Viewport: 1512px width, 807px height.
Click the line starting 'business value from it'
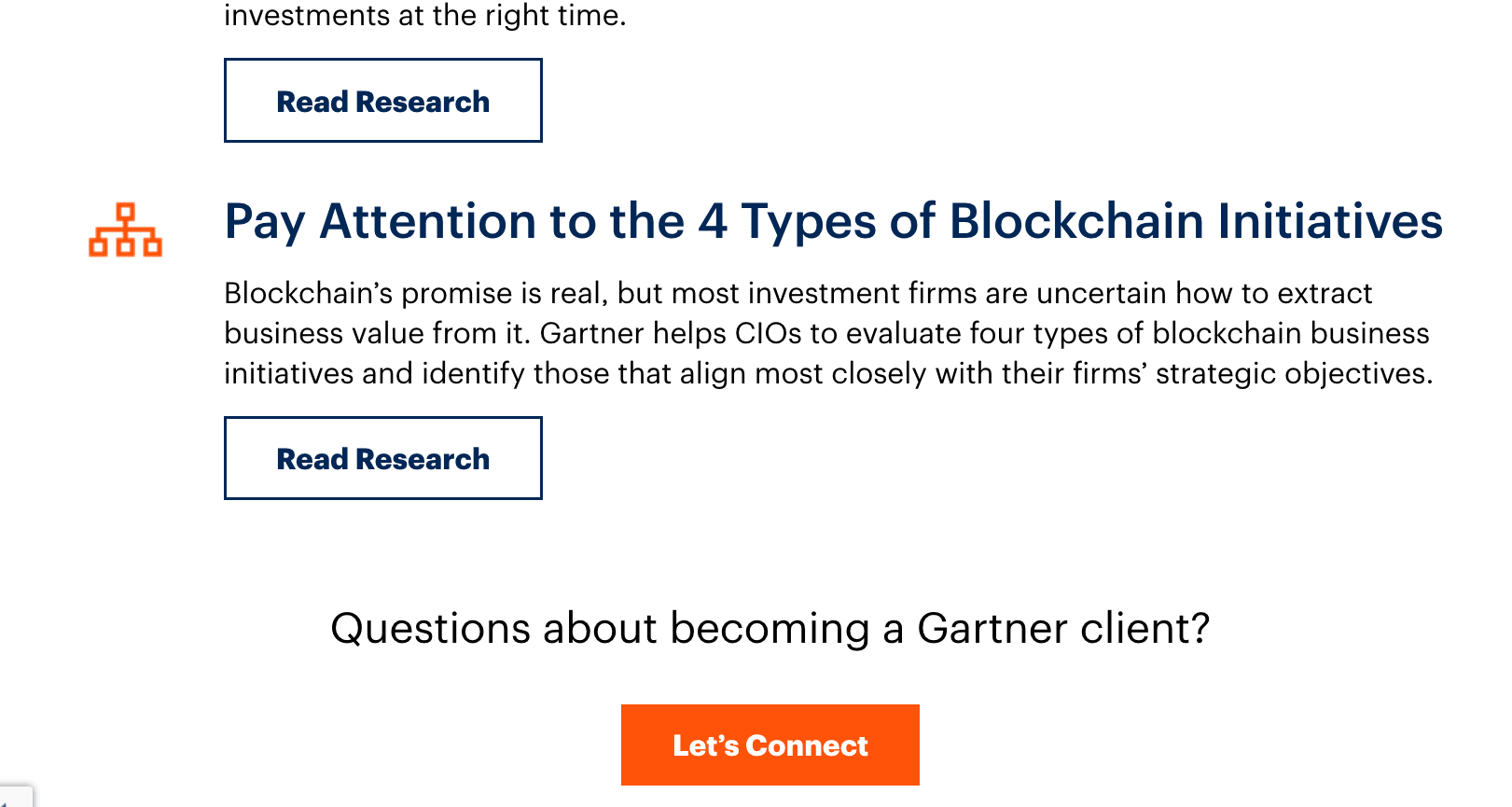[826, 333]
